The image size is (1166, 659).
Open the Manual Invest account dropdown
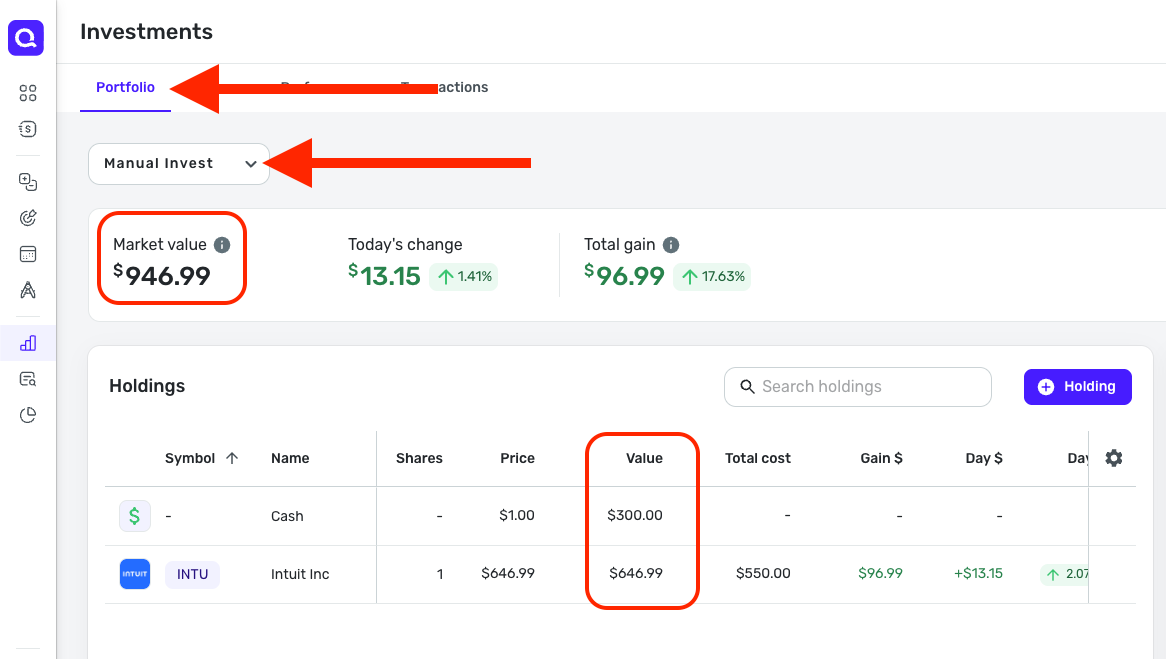click(179, 164)
